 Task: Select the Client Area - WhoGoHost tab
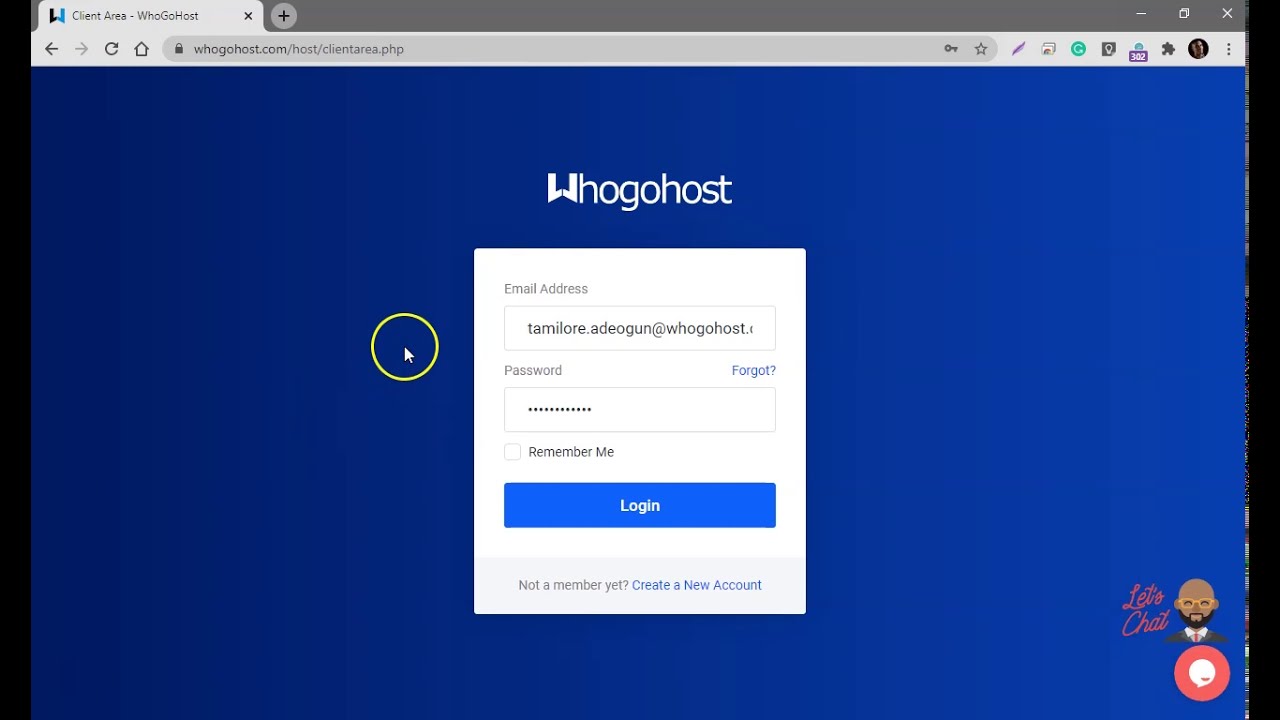click(x=150, y=16)
